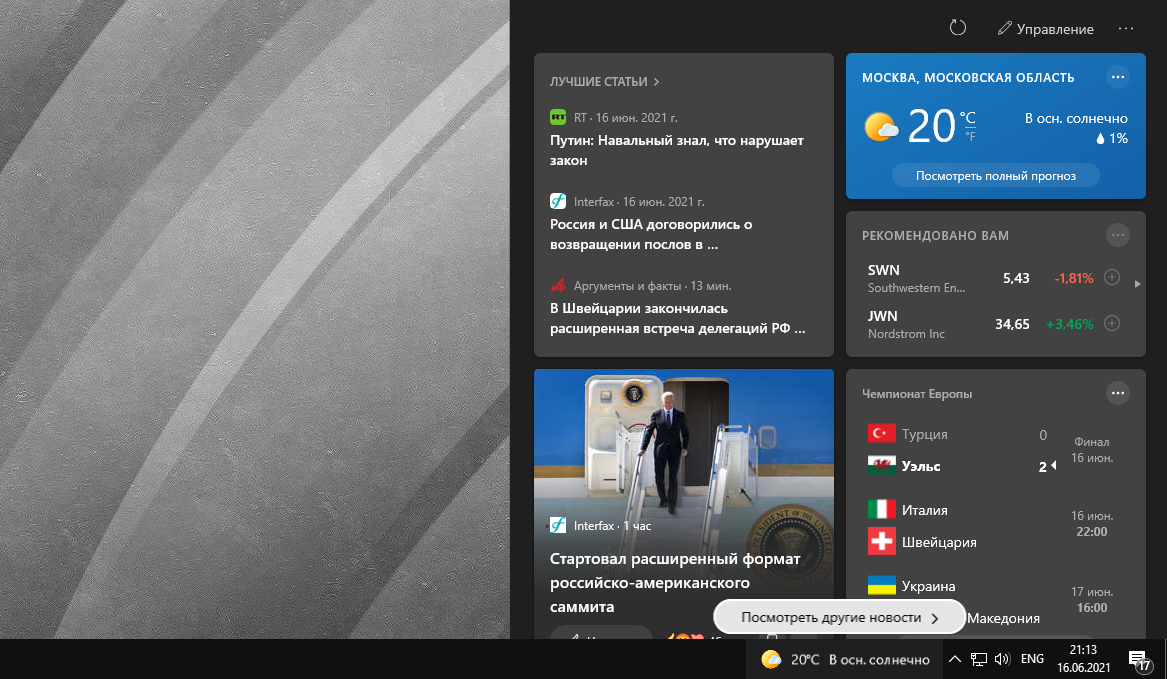
Task: Open stocks card options menu
Action: pos(1117,235)
